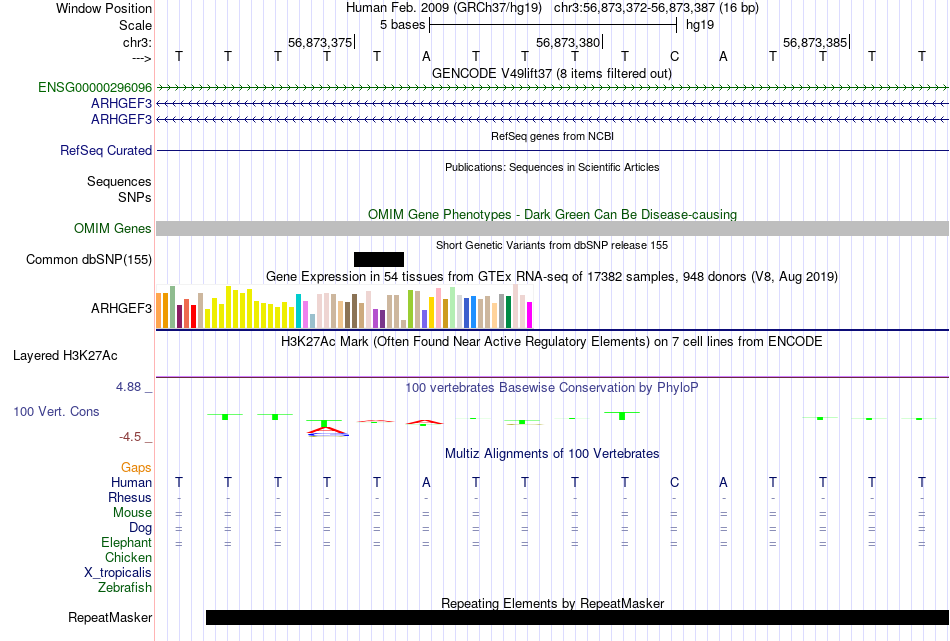
Task: Click the Mouse species label
Action: [133, 513]
